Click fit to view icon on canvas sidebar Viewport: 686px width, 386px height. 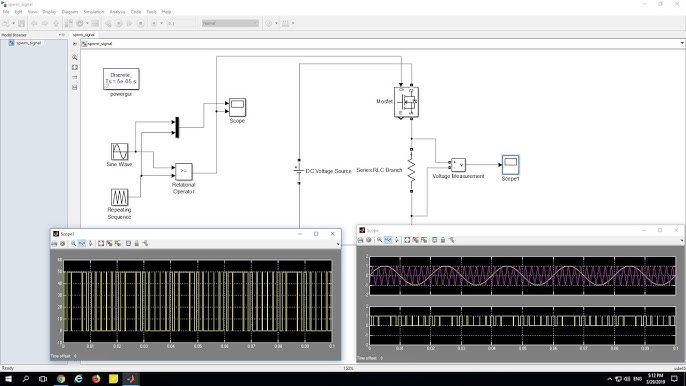click(x=75, y=67)
